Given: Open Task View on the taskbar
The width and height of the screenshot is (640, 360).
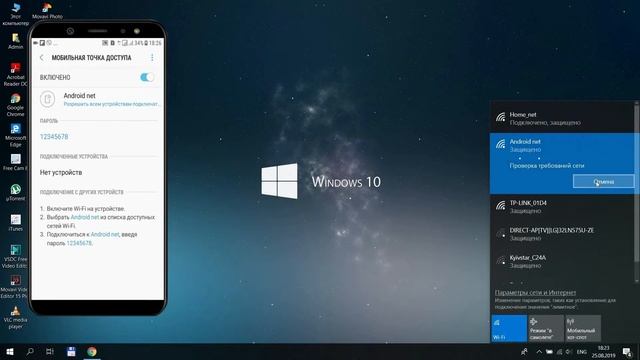Looking at the screenshot, I should pyautogui.click(x=50, y=351).
